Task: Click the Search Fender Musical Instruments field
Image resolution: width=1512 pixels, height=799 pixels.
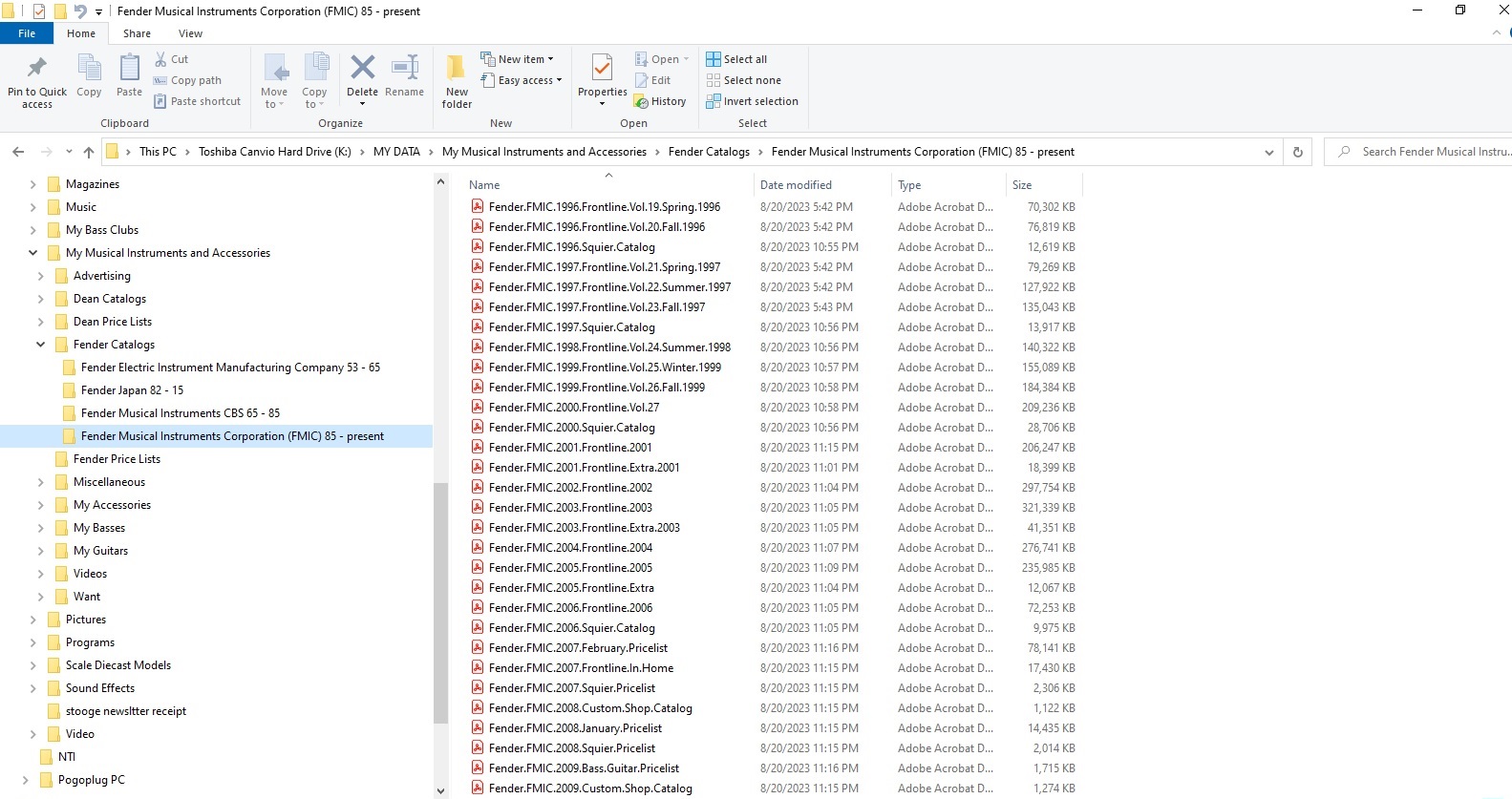Action: tap(1427, 152)
